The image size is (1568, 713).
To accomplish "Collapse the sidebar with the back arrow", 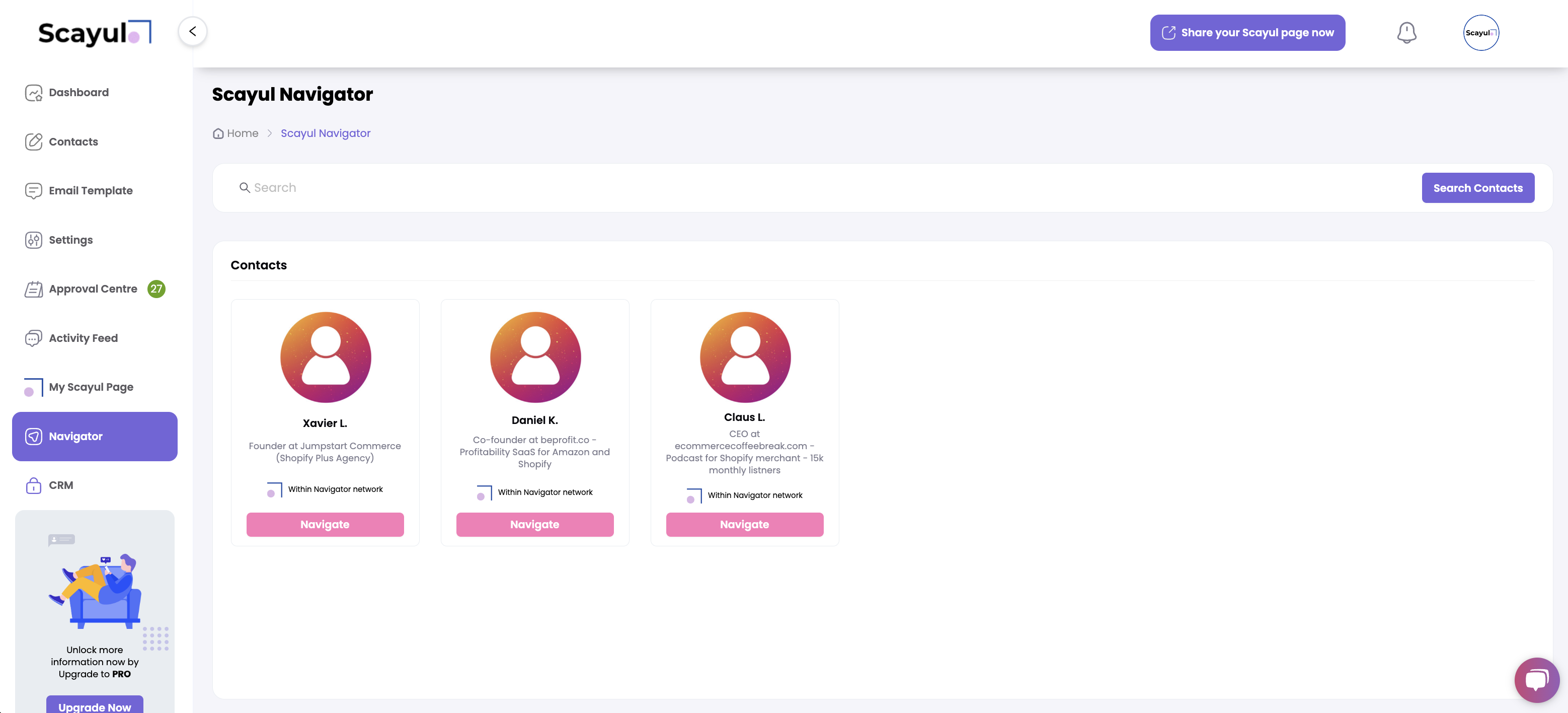I will (192, 31).
